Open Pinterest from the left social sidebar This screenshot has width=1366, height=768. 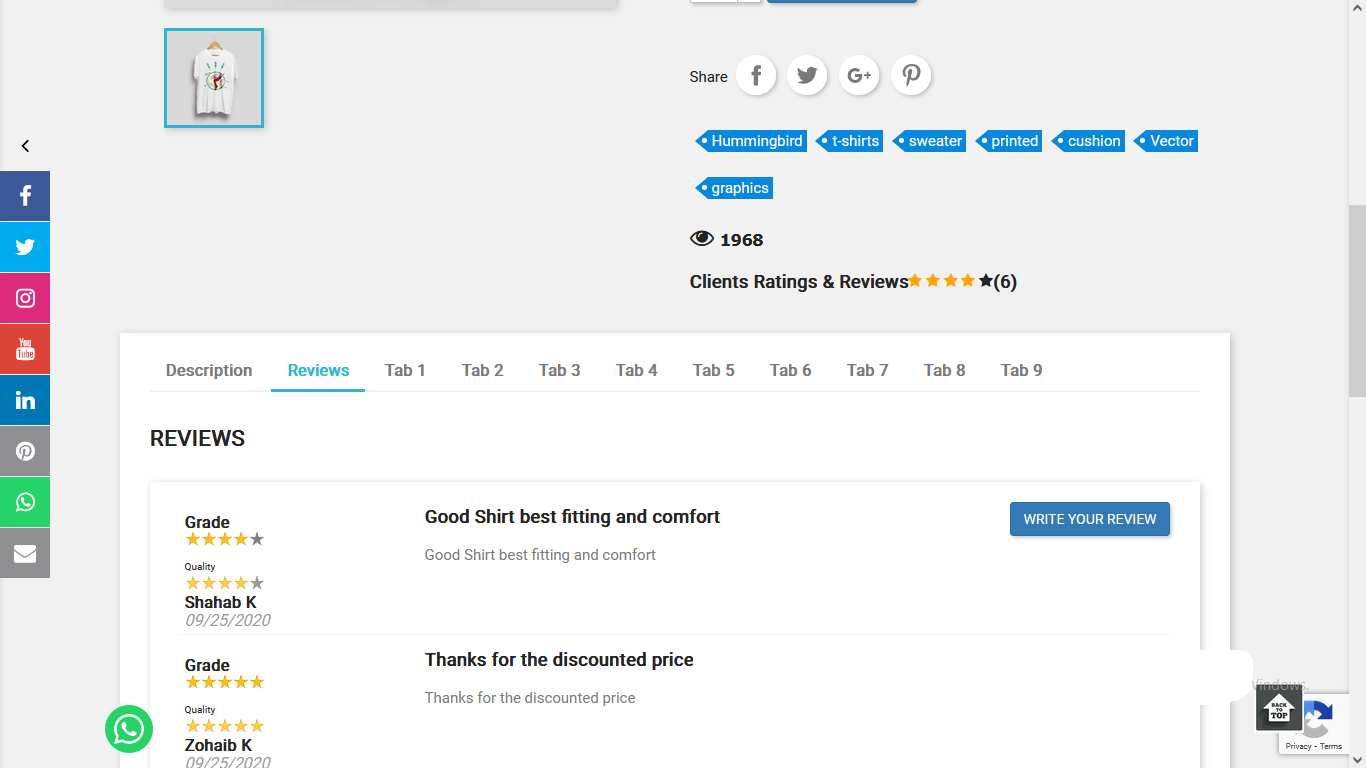(25, 451)
